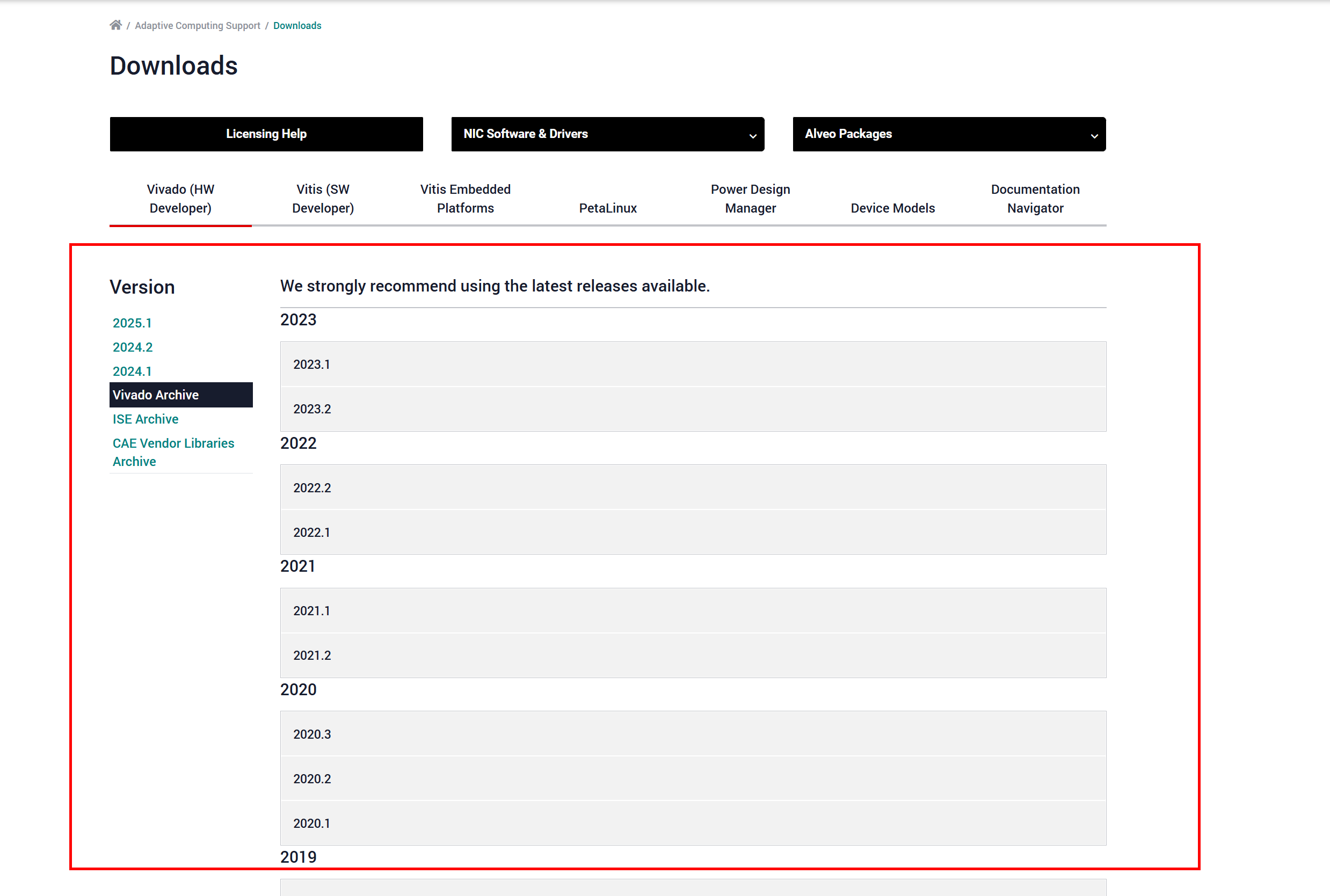
Task: Expand the 2021.2 release row
Action: (x=693, y=655)
